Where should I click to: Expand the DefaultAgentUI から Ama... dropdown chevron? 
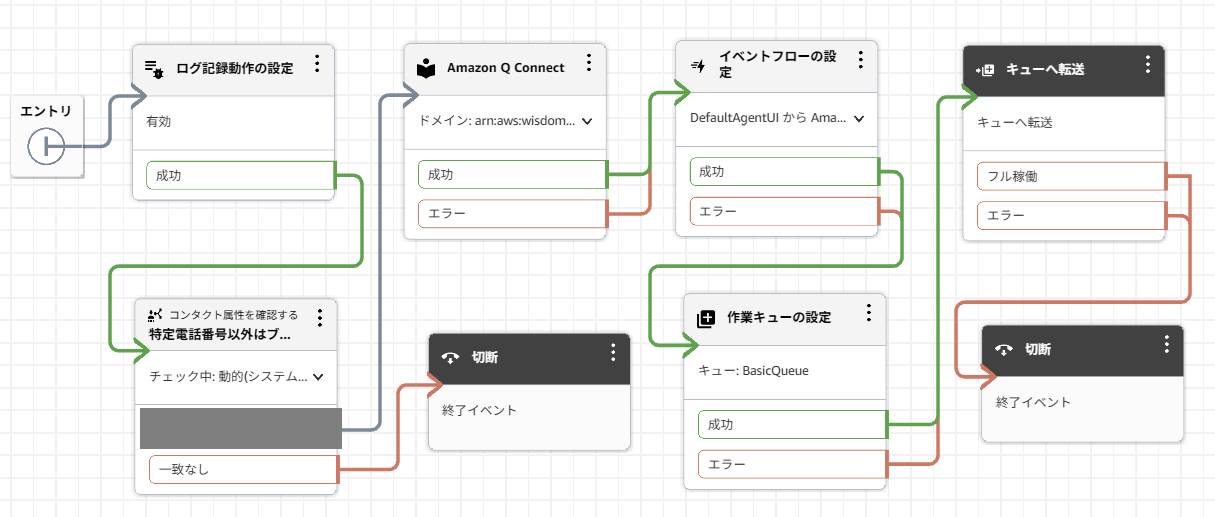click(x=859, y=118)
